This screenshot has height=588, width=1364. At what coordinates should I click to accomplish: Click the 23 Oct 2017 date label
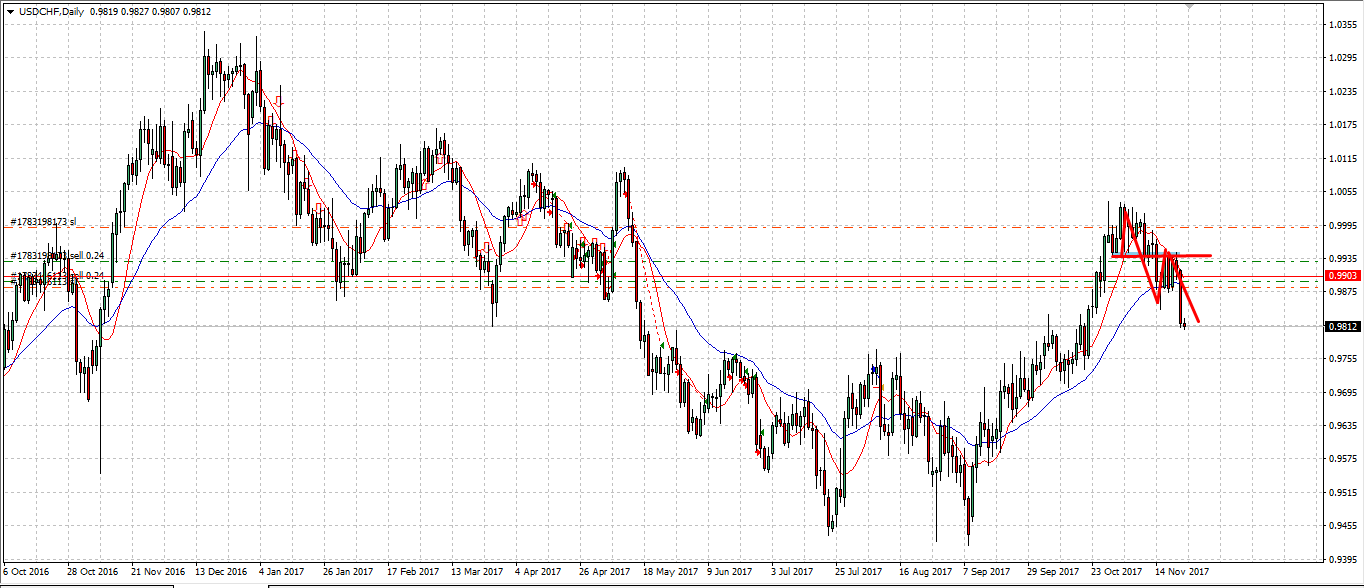click(x=1117, y=572)
